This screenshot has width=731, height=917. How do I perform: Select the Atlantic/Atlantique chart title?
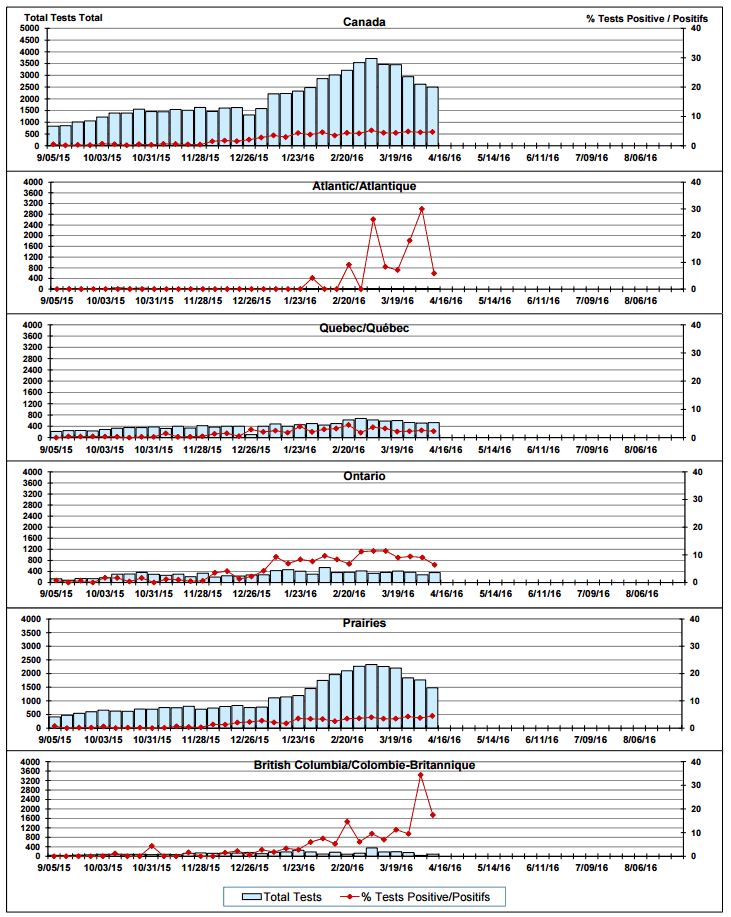pyautogui.click(x=364, y=186)
